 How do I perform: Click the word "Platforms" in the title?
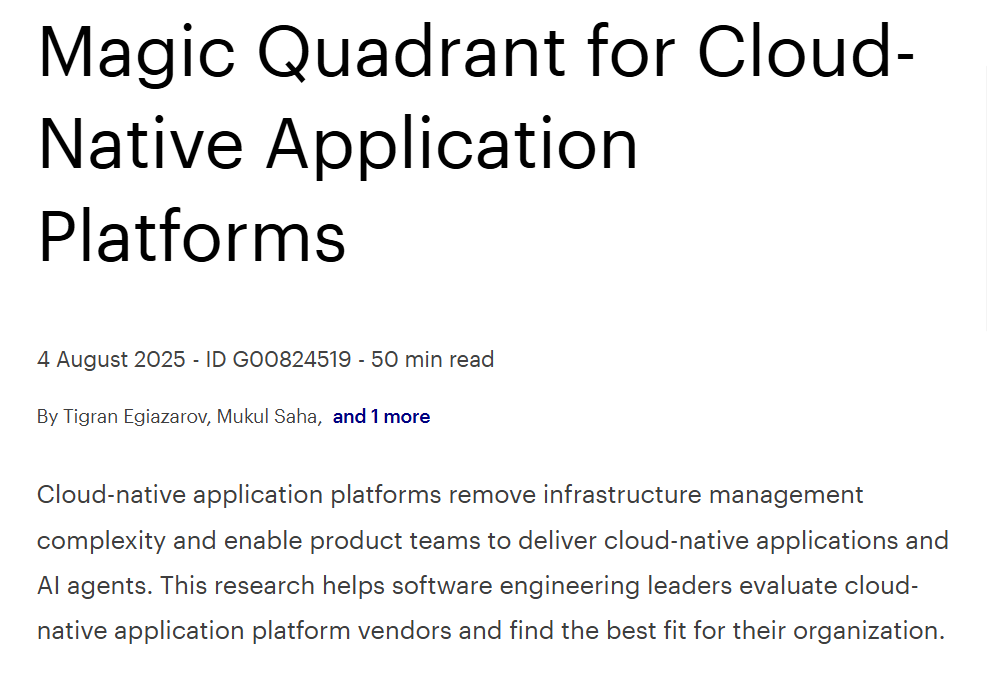pyautogui.click(x=192, y=236)
